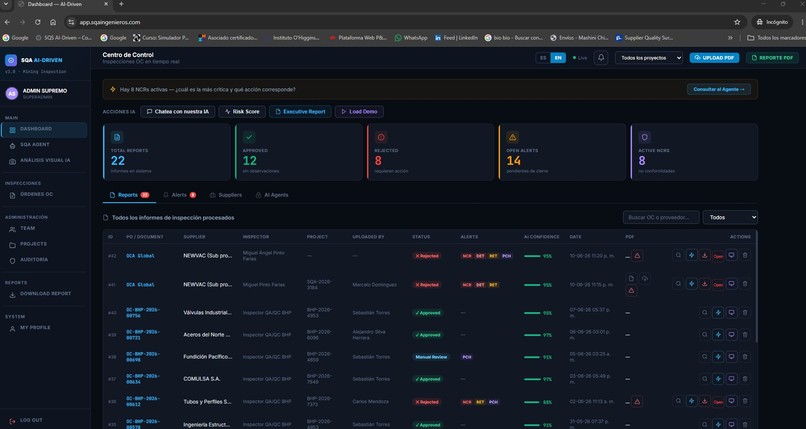This screenshot has height=429, width=806.
Task: Generate the Executive Report
Action: (x=300, y=111)
